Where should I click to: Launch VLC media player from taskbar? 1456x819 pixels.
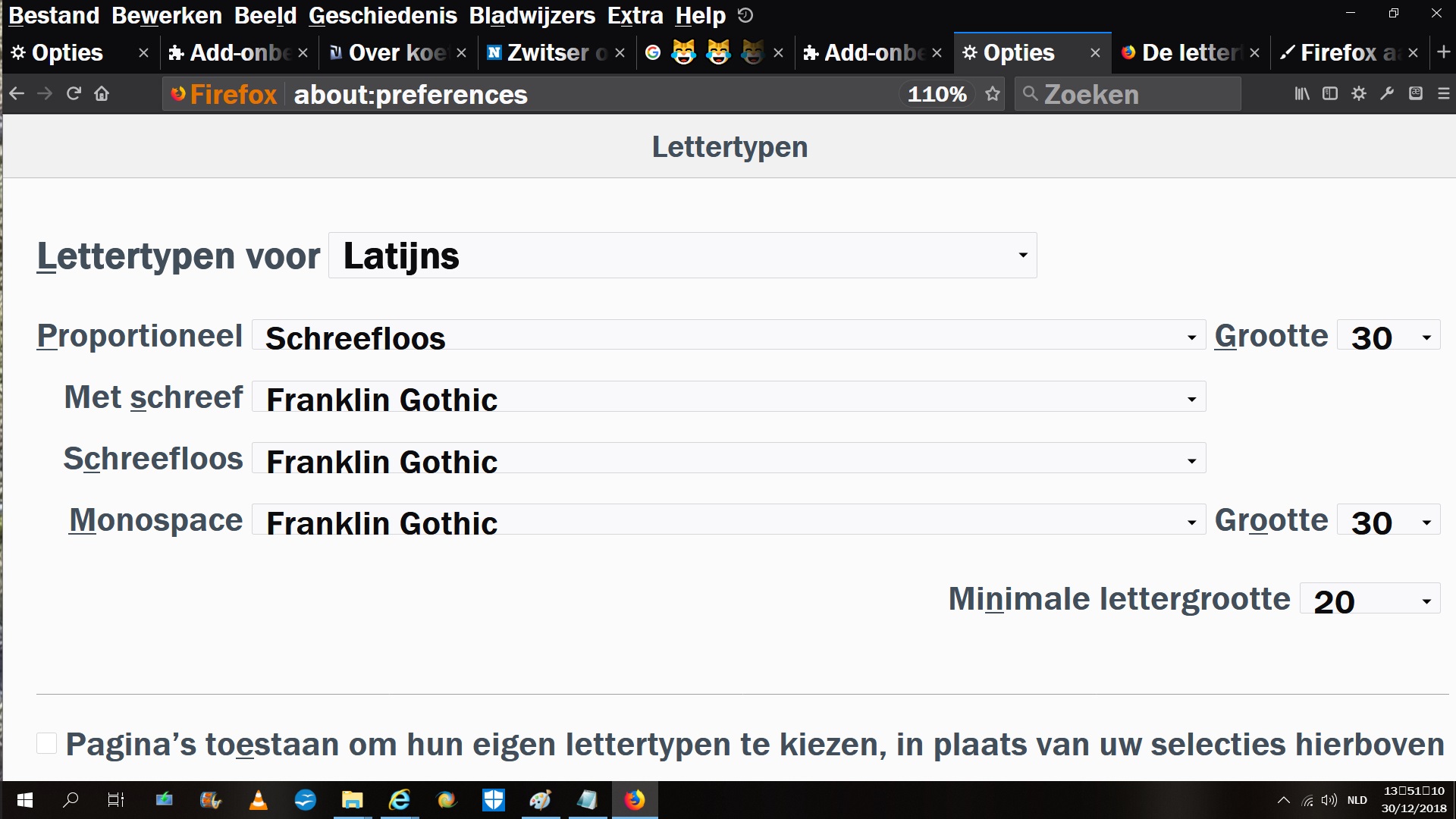click(259, 800)
